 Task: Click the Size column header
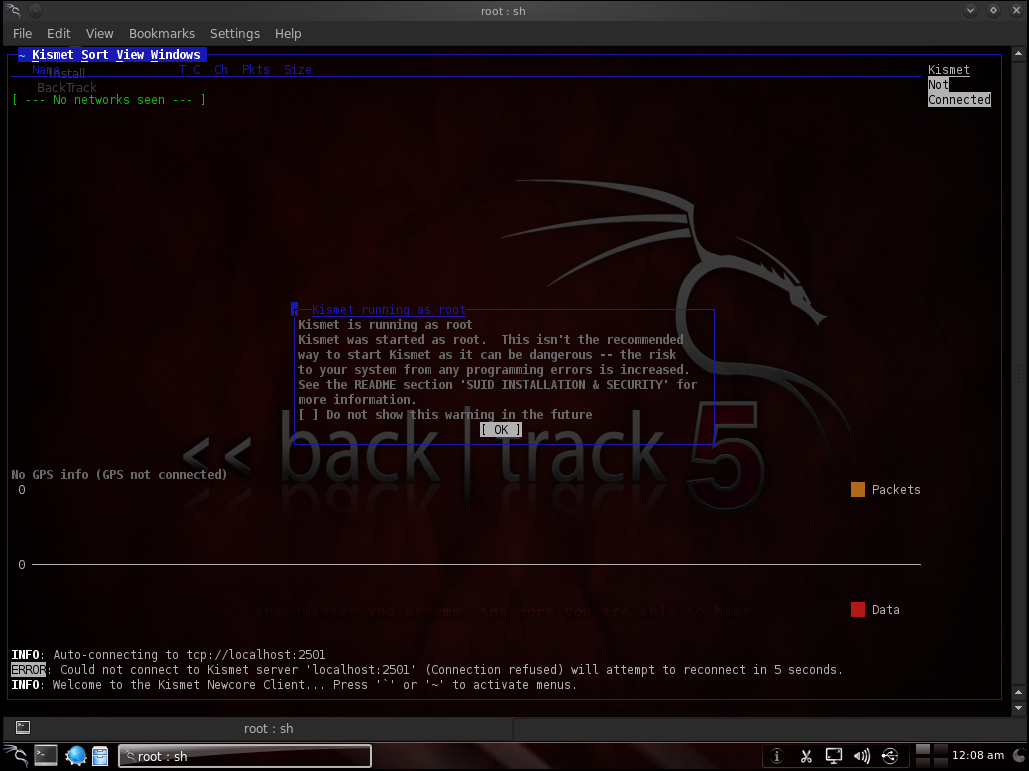[x=298, y=70]
